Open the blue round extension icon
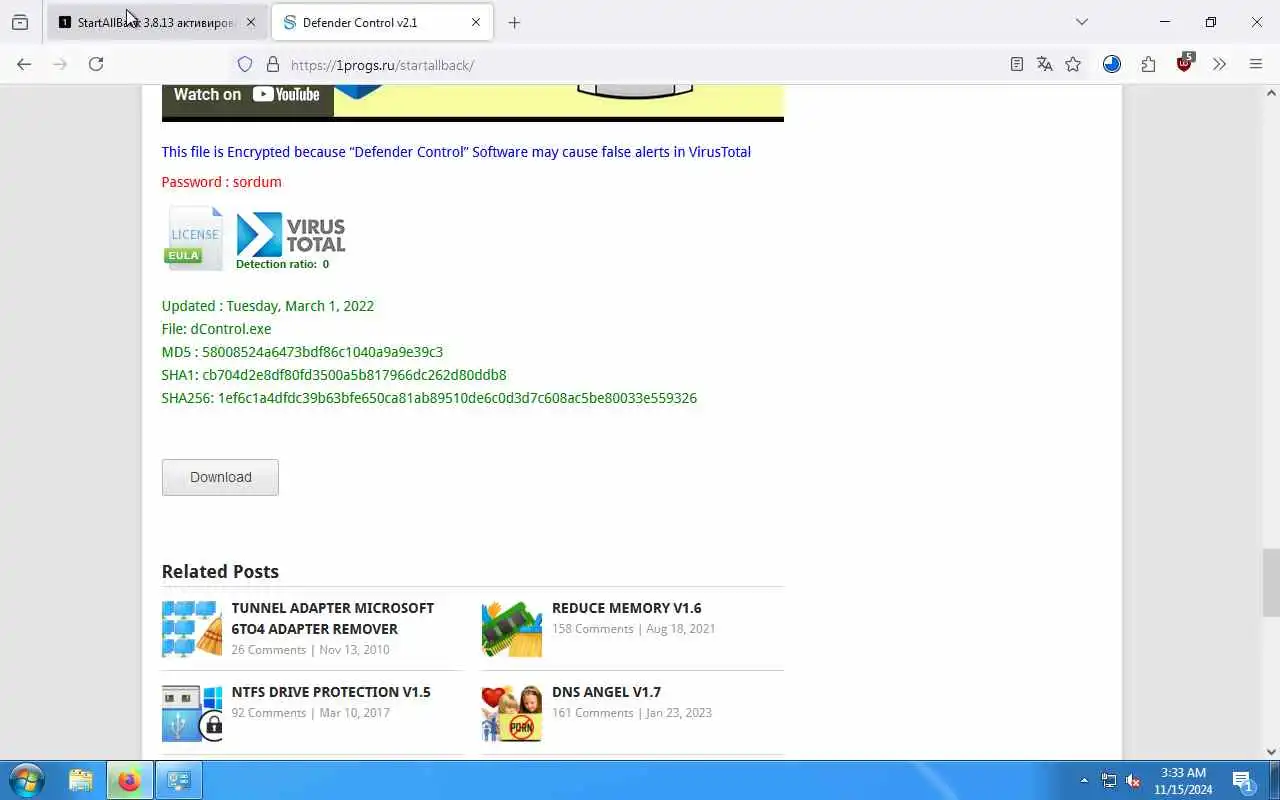This screenshot has width=1280, height=800. click(1112, 64)
